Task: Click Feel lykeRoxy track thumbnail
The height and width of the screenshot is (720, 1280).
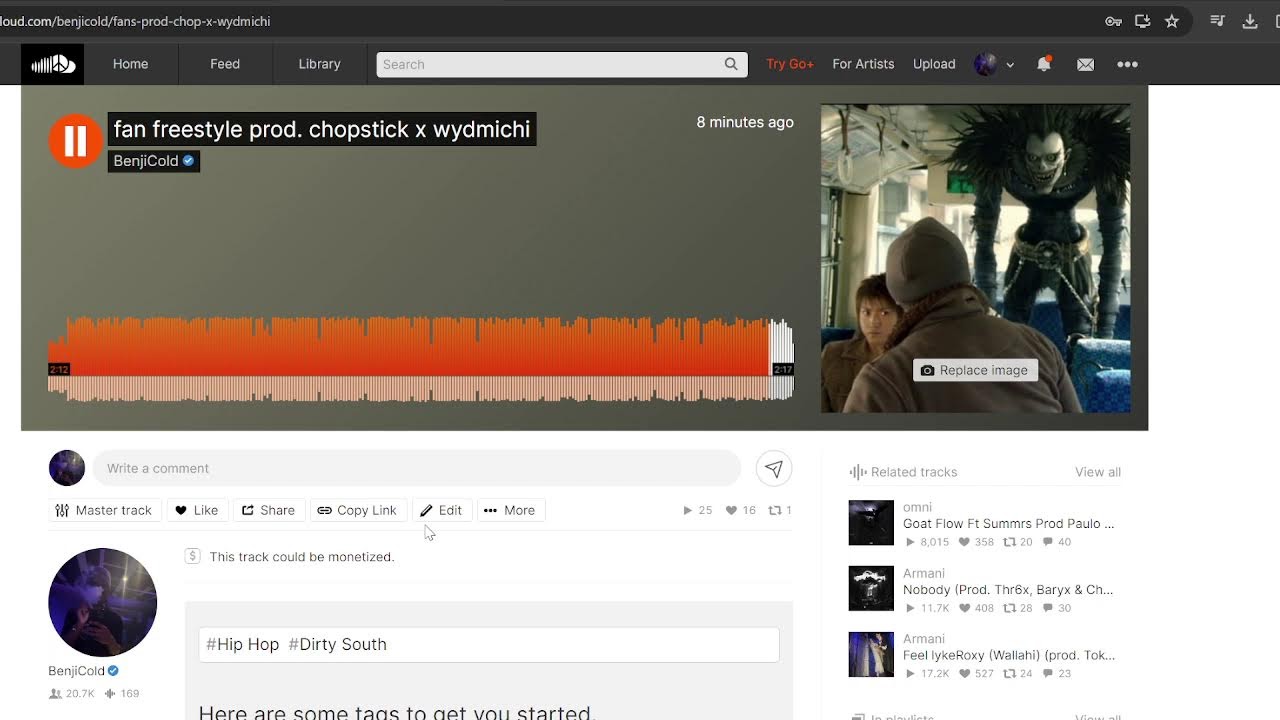Action: coord(871,655)
